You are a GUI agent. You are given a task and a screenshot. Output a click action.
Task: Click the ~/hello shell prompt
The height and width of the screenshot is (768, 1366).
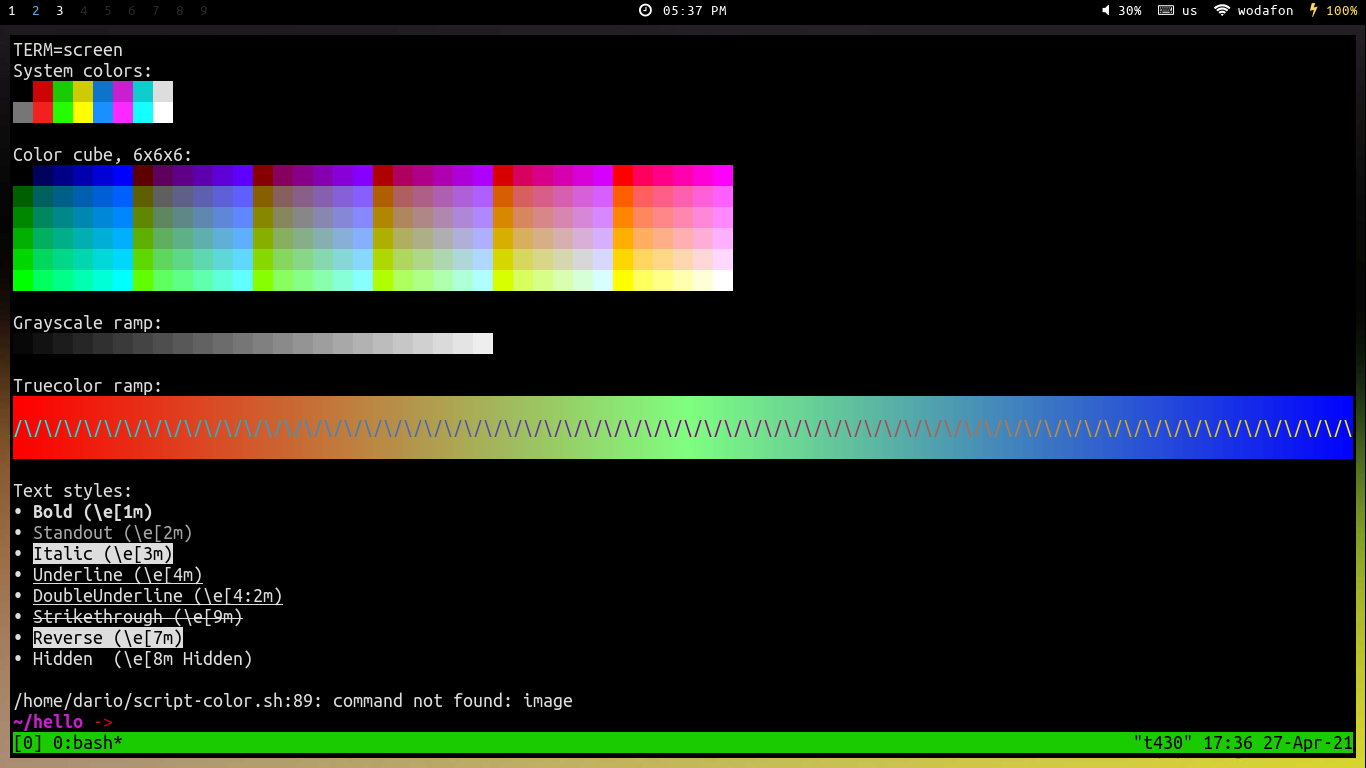(63, 722)
